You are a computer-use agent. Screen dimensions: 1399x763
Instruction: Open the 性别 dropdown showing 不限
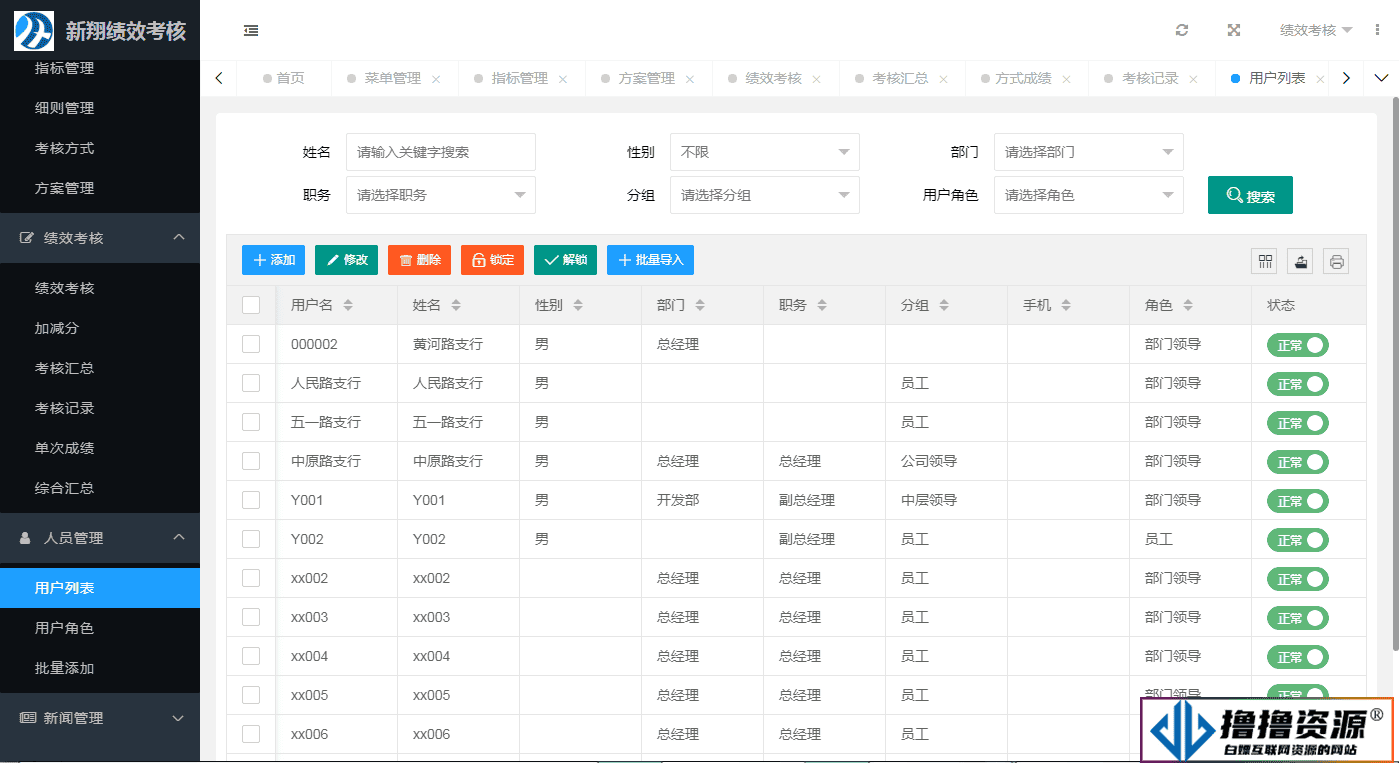765,152
